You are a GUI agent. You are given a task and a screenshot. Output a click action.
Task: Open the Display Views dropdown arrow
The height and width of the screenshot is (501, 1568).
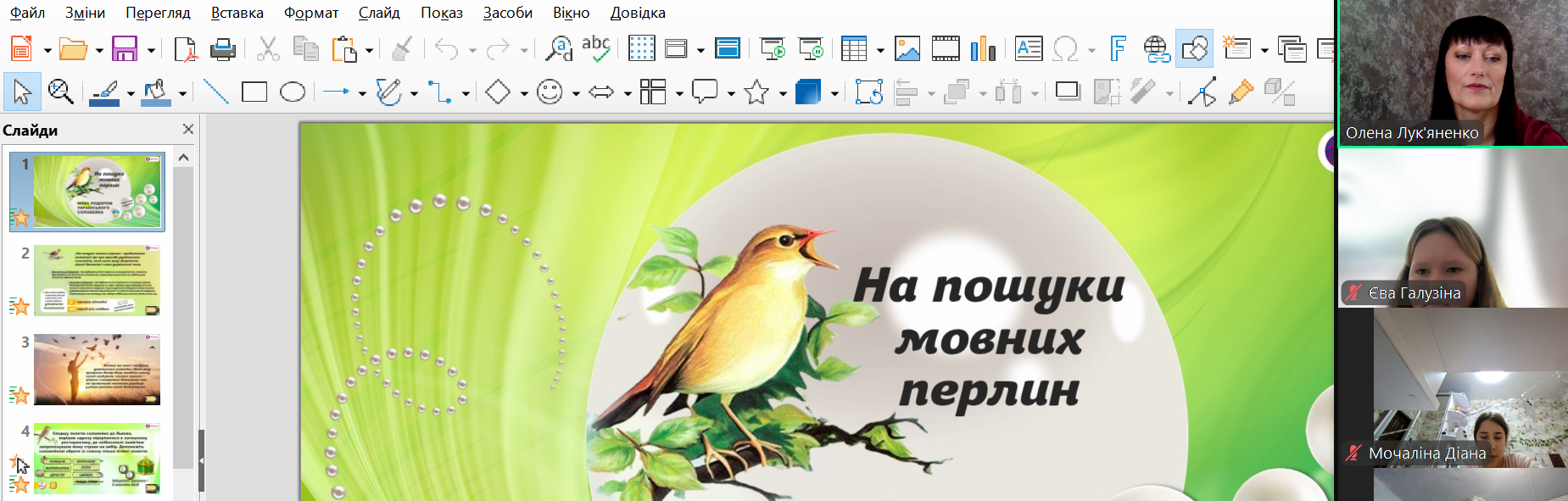coord(700,50)
